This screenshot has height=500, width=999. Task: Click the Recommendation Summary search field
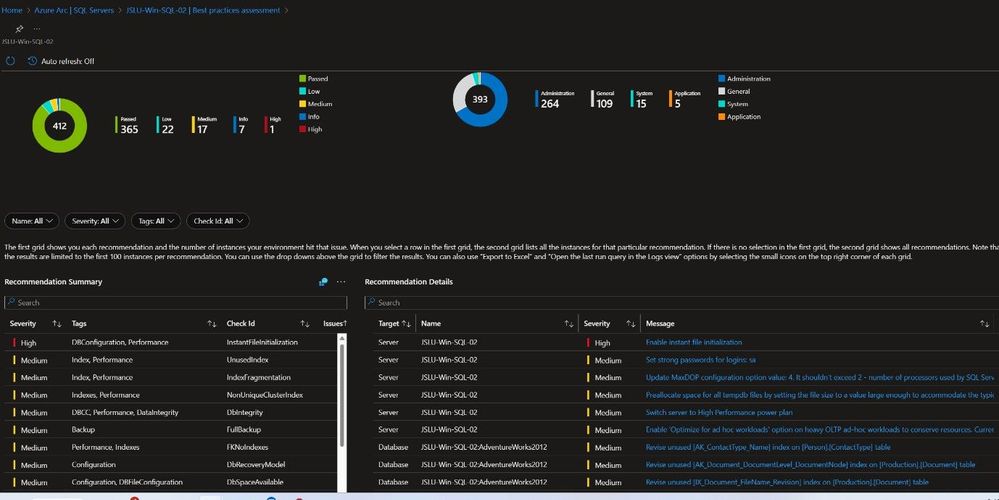click(x=176, y=303)
